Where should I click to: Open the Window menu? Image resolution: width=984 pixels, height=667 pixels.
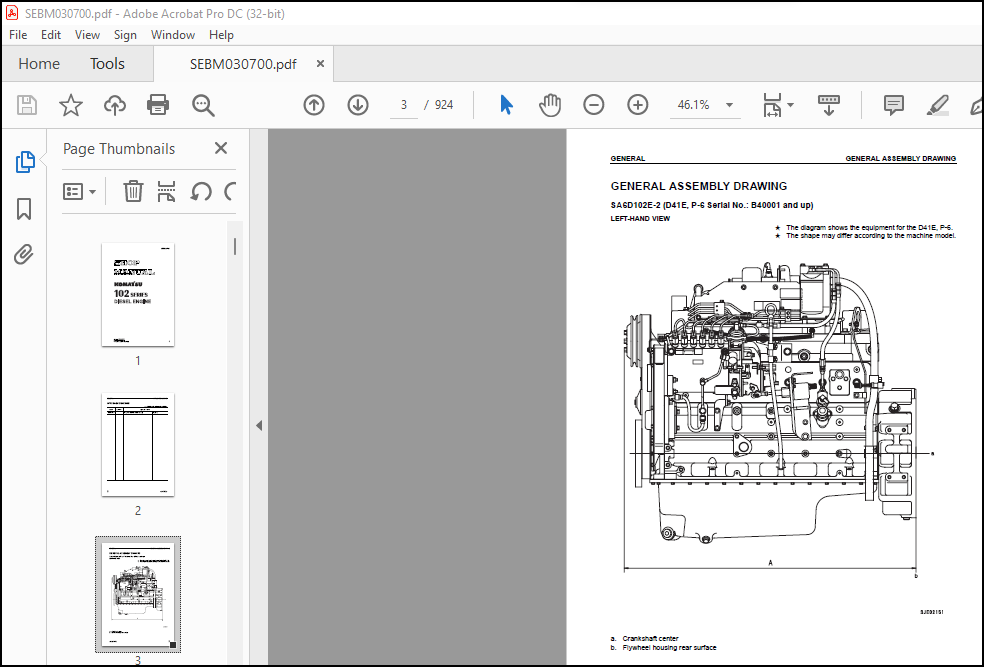pyautogui.click(x=173, y=35)
